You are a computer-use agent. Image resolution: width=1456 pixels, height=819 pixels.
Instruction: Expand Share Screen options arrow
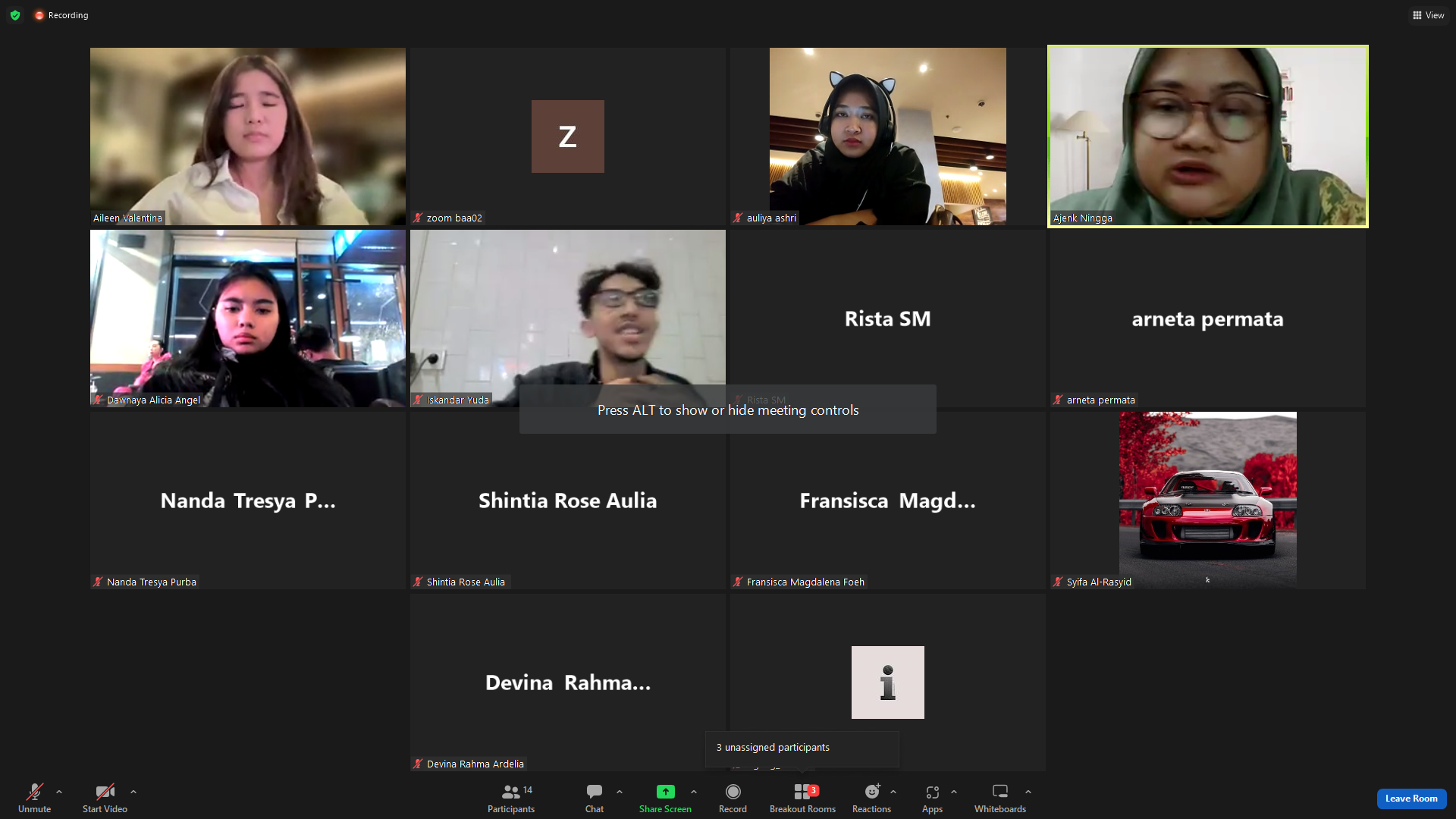694,792
